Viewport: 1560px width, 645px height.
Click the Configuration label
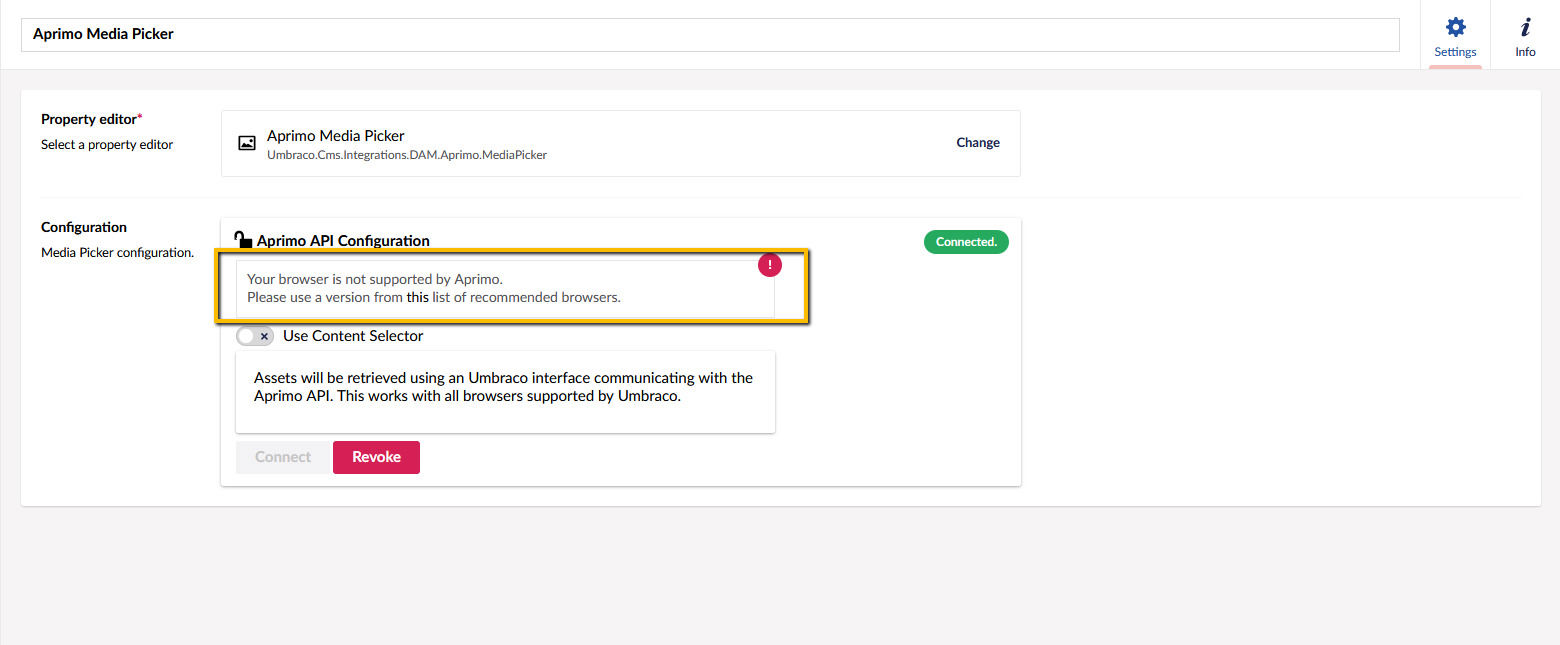pyautogui.click(x=84, y=227)
